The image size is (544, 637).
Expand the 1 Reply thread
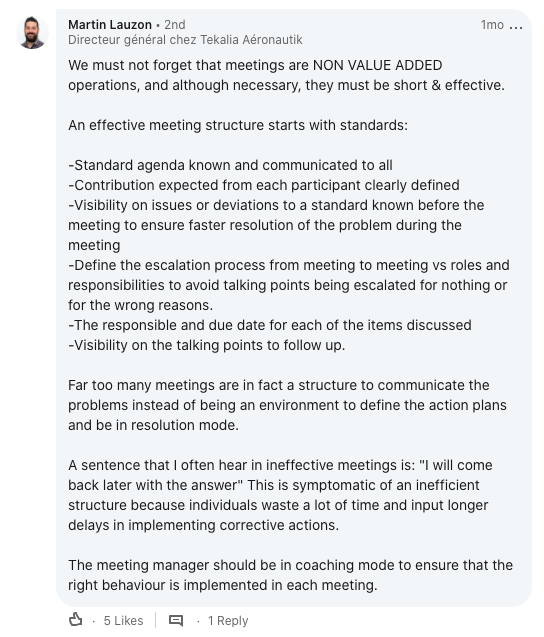point(228,621)
